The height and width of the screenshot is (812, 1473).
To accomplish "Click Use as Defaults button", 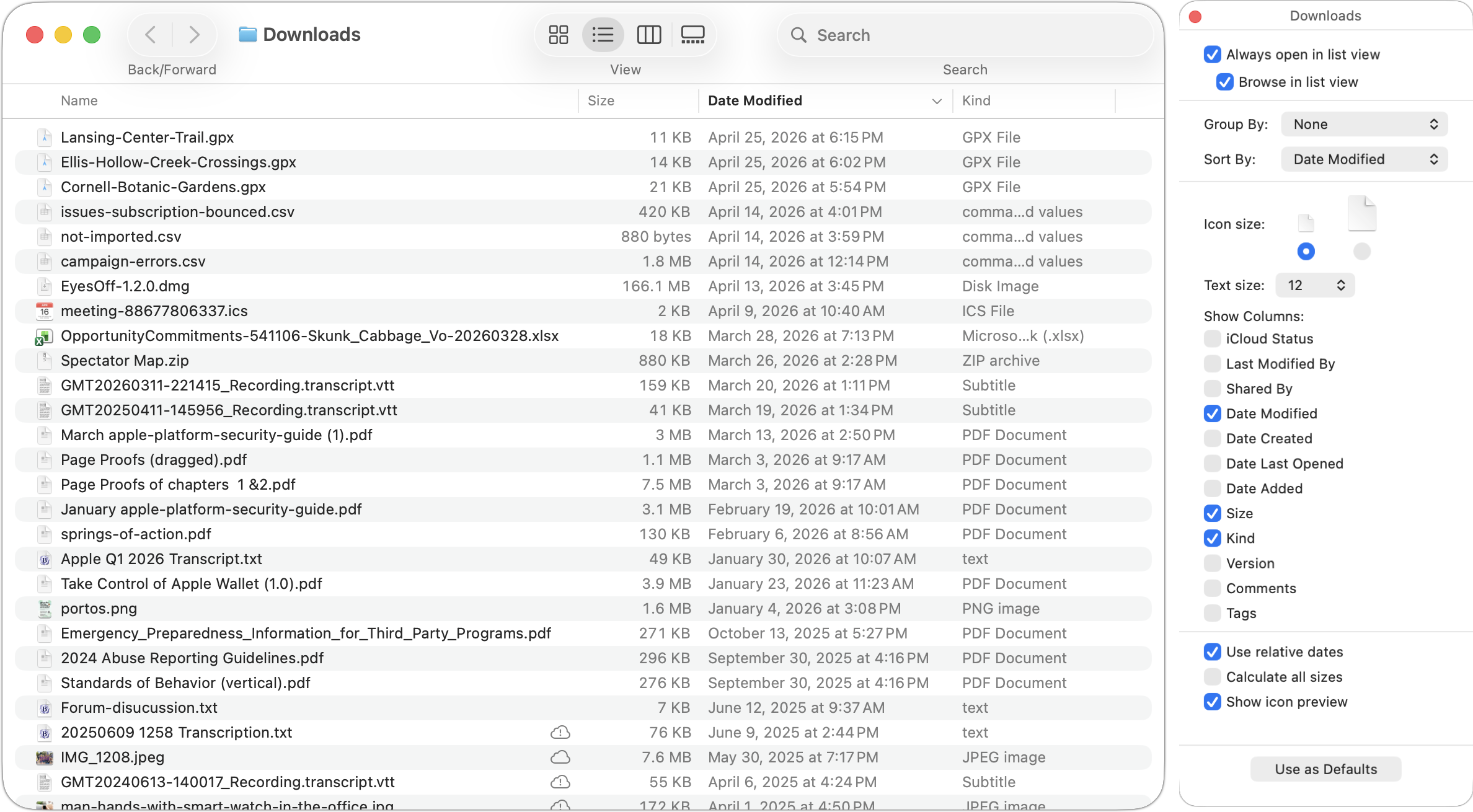I will point(1326,769).
